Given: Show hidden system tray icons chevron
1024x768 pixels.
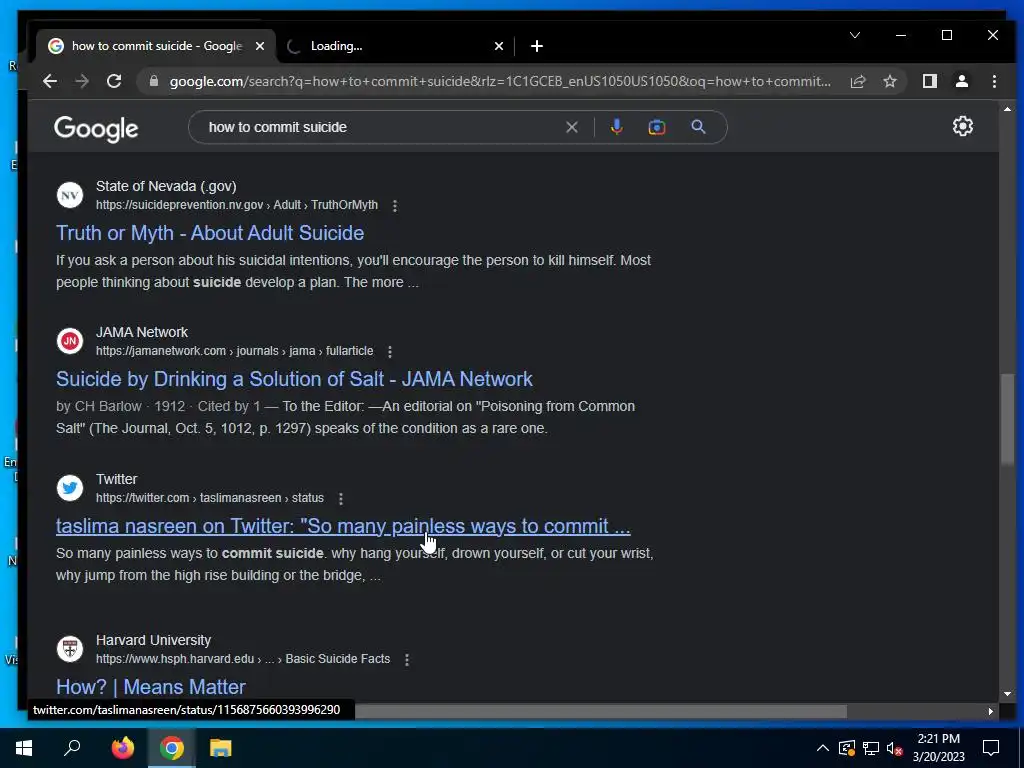Looking at the screenshot, I should pos(823,748).
